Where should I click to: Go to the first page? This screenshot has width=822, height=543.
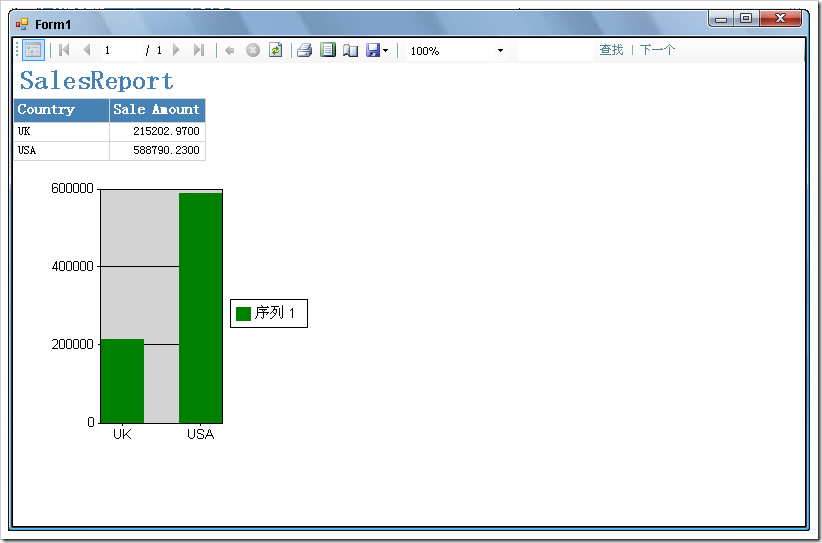tap(64, 50)
